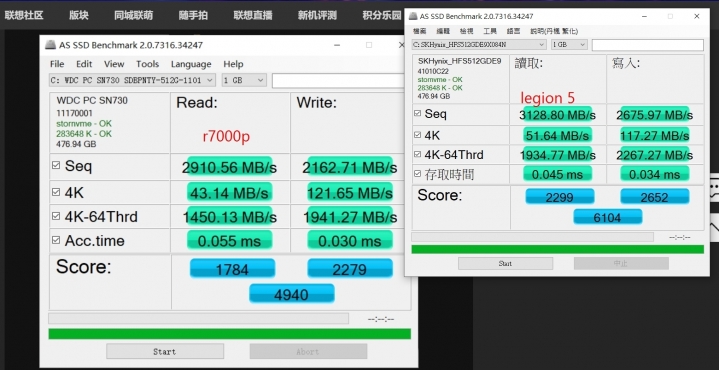
Task: Click the 0.055 ms read access time
Action: click(x=230, y=241)
